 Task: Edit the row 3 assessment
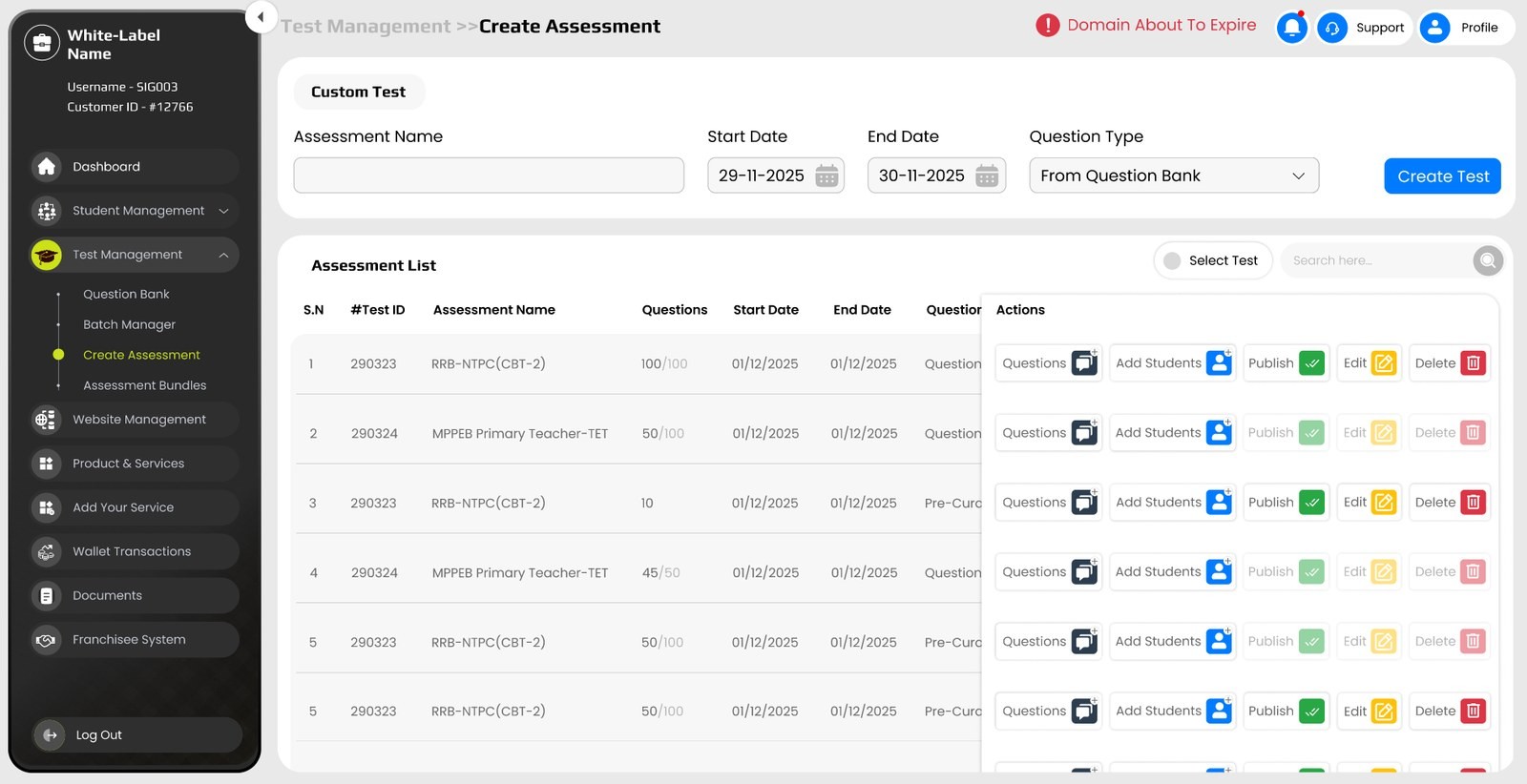click(1369, 503)
